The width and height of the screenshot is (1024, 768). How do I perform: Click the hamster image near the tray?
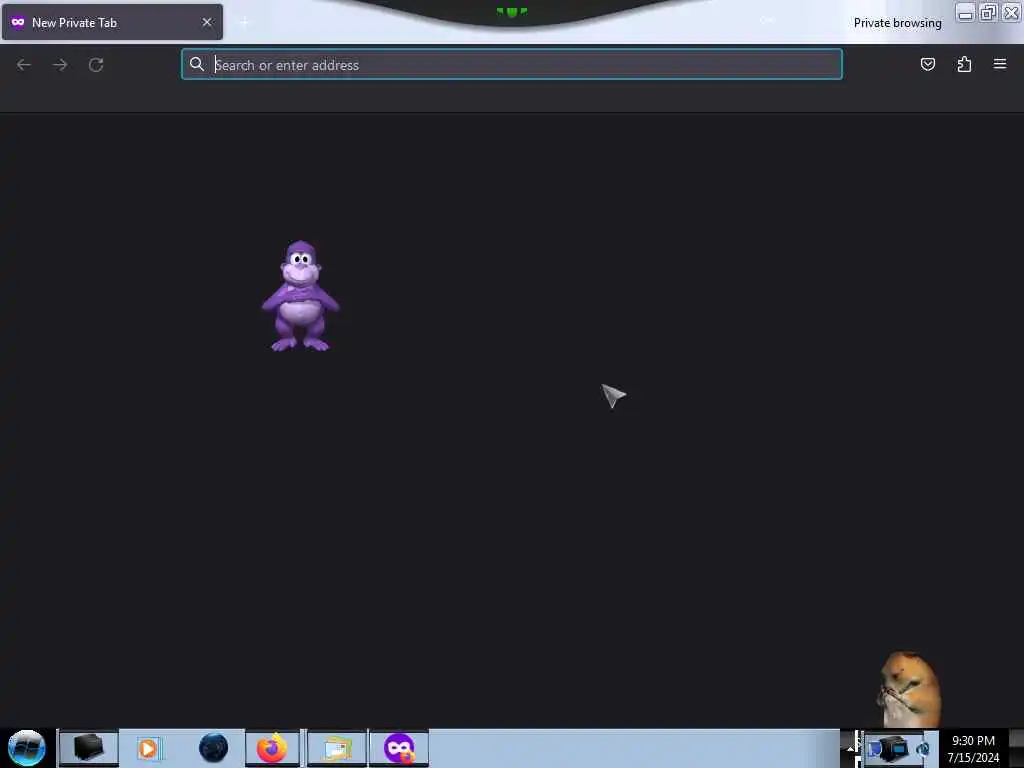click(x=908, y=689)
